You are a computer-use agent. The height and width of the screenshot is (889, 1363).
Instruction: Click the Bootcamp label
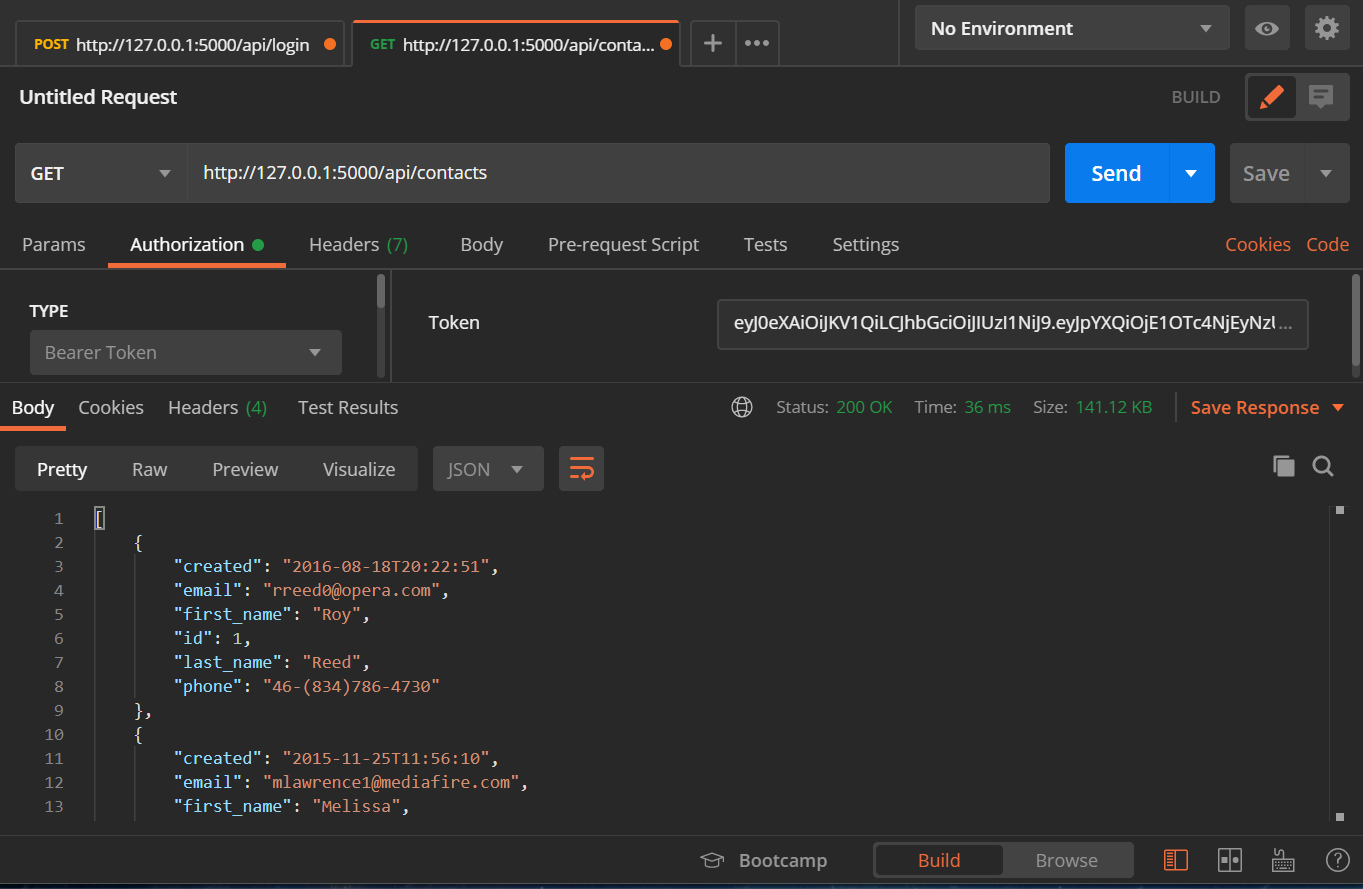pos(783,860)
